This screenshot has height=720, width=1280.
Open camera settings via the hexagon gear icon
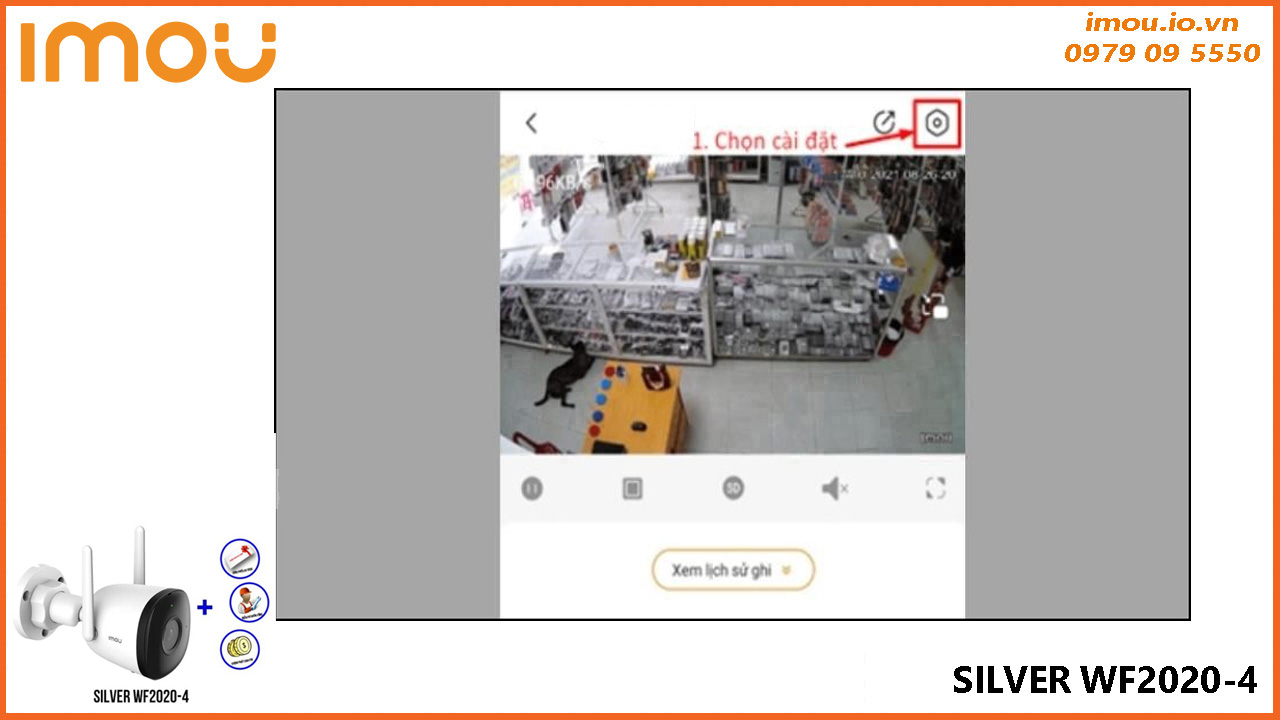(x=937, y=124)
